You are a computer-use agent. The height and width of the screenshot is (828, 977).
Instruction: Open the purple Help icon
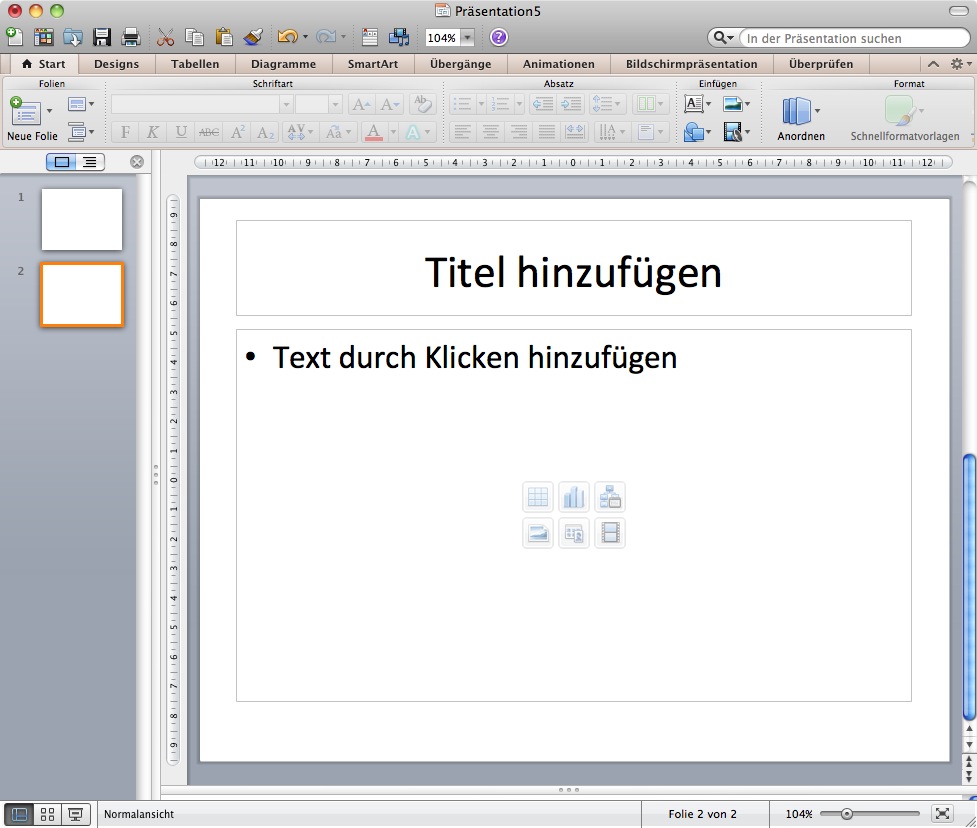[x=498, y=38]
